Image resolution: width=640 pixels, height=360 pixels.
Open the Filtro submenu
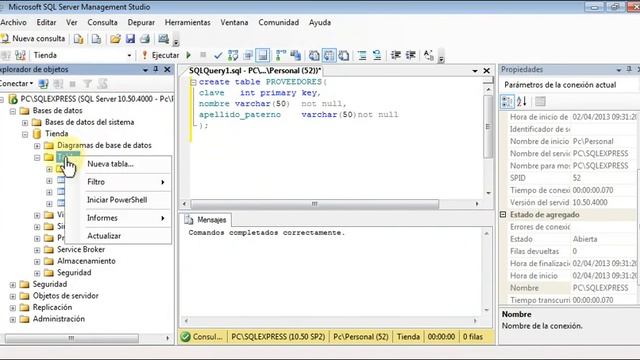point(118,182)
